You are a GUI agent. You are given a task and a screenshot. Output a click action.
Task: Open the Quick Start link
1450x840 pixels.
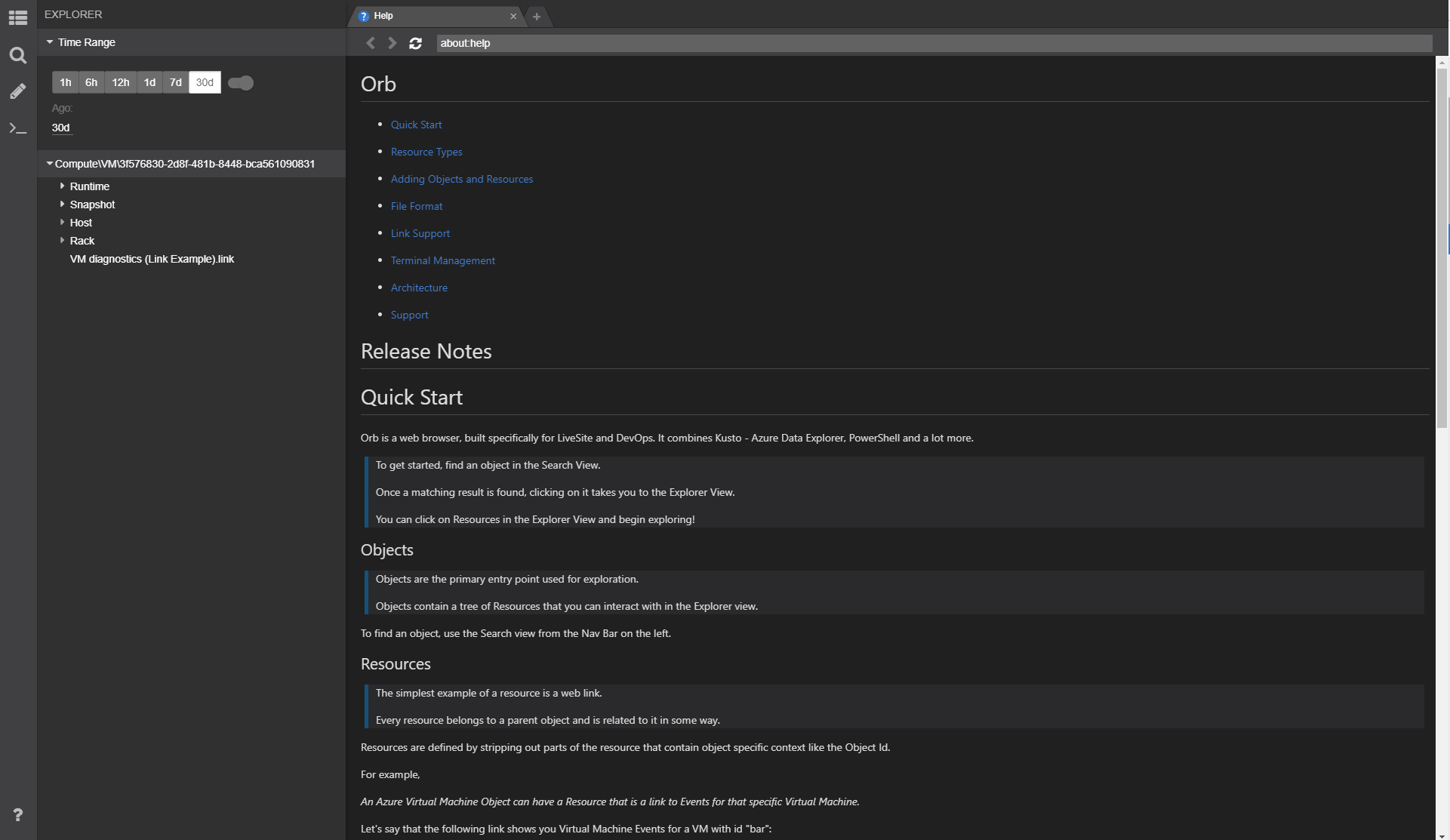[416, 124]
